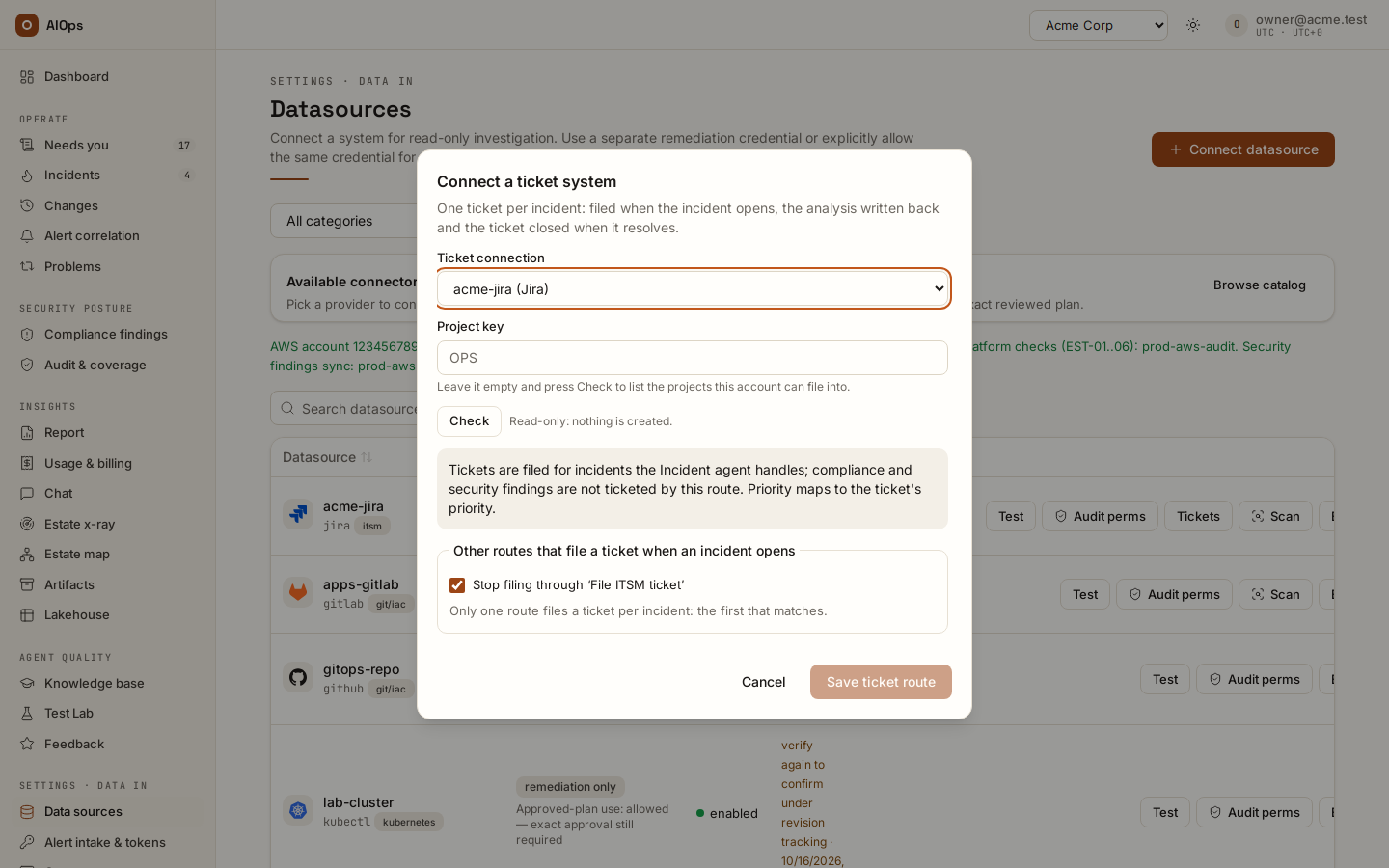Open Knowledge base in the sidebar
The width and height of the screenshot is (1389, 868).
click(107, 683)
